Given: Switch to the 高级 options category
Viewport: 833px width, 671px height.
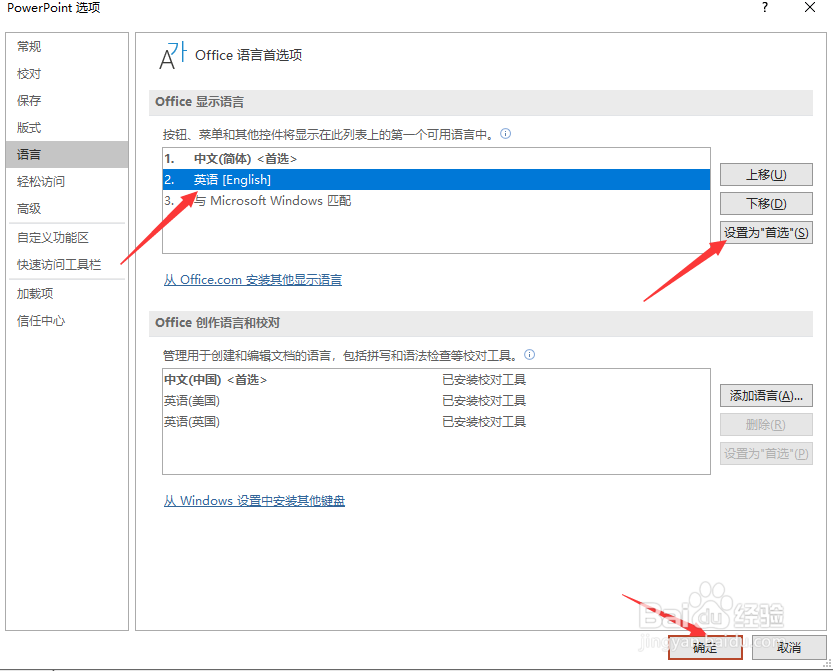Looking at the screenshot, I should (x=67, y=209).
